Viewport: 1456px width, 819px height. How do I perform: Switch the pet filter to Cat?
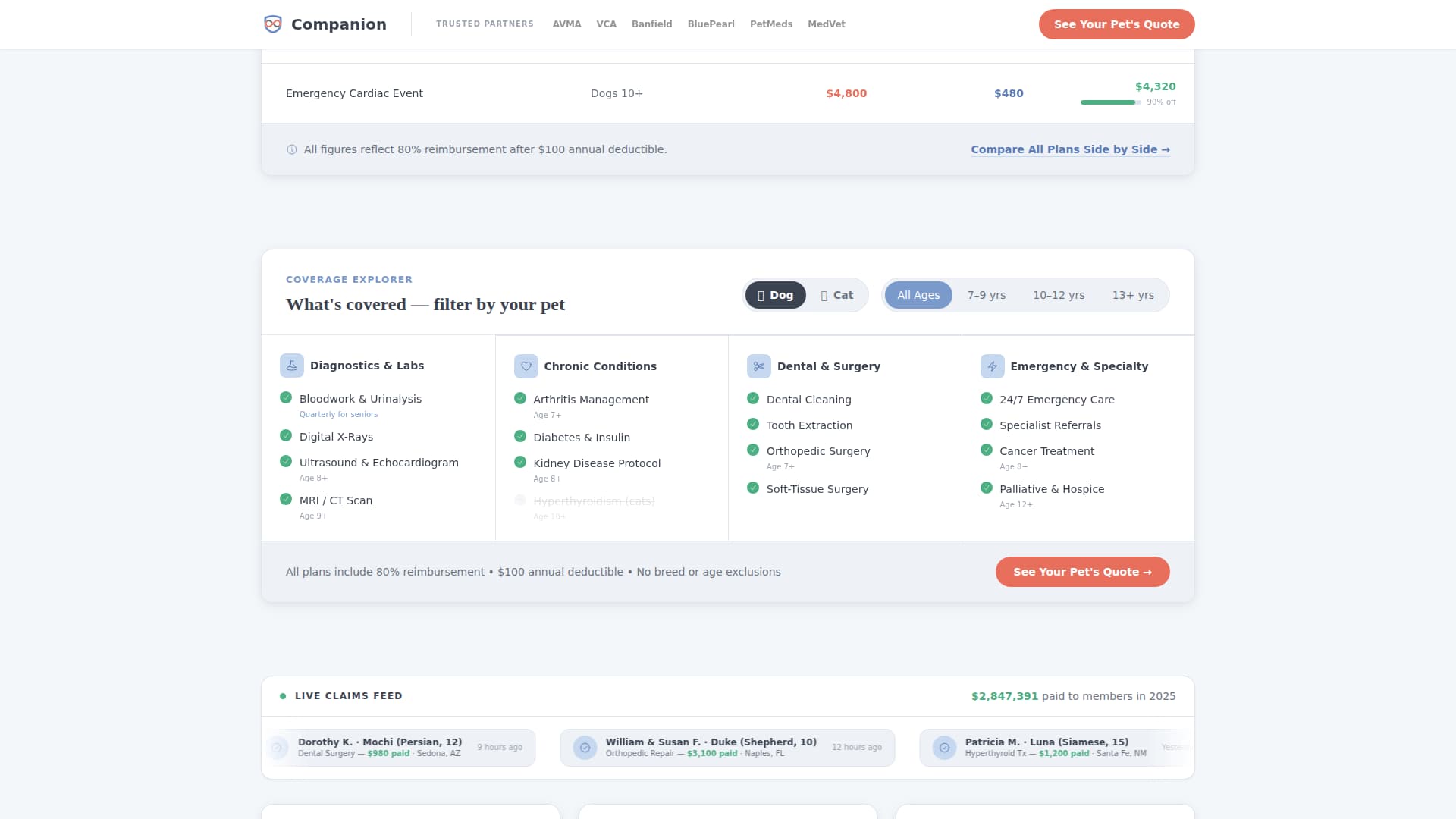click(836, 295)
